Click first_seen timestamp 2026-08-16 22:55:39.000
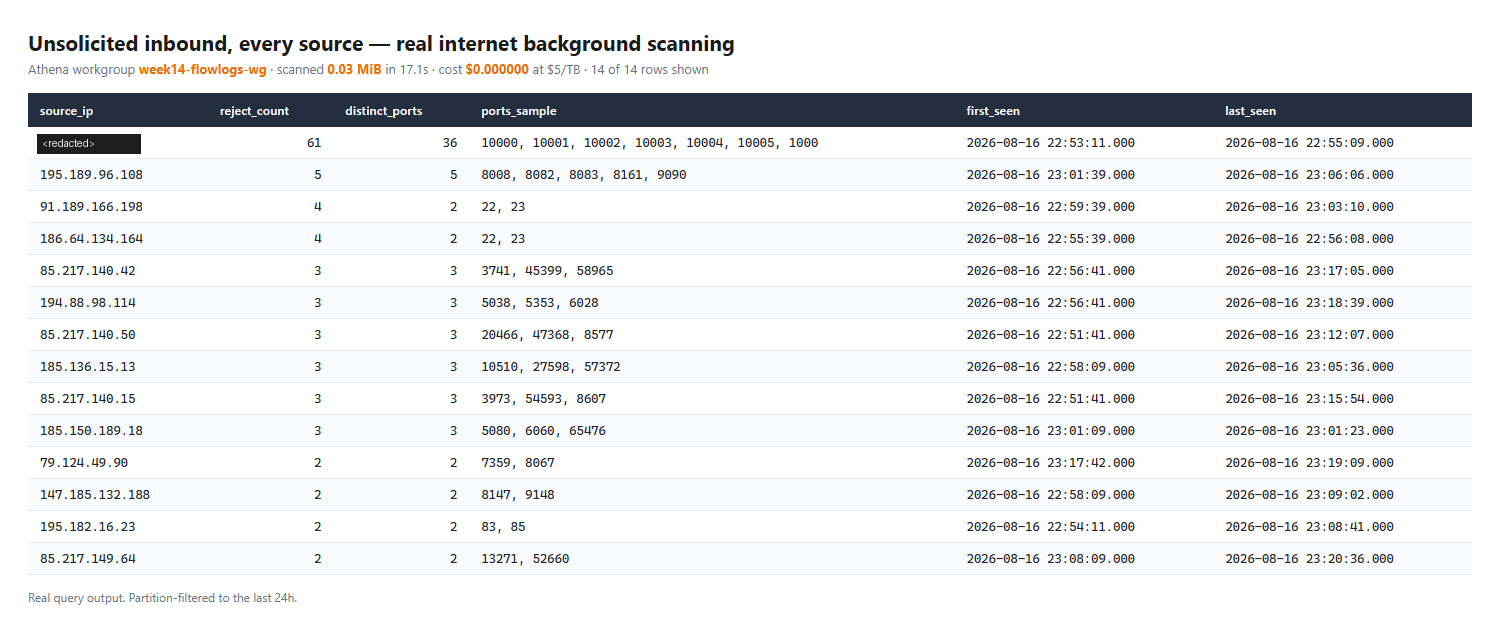 click(x=1051, y=239)
